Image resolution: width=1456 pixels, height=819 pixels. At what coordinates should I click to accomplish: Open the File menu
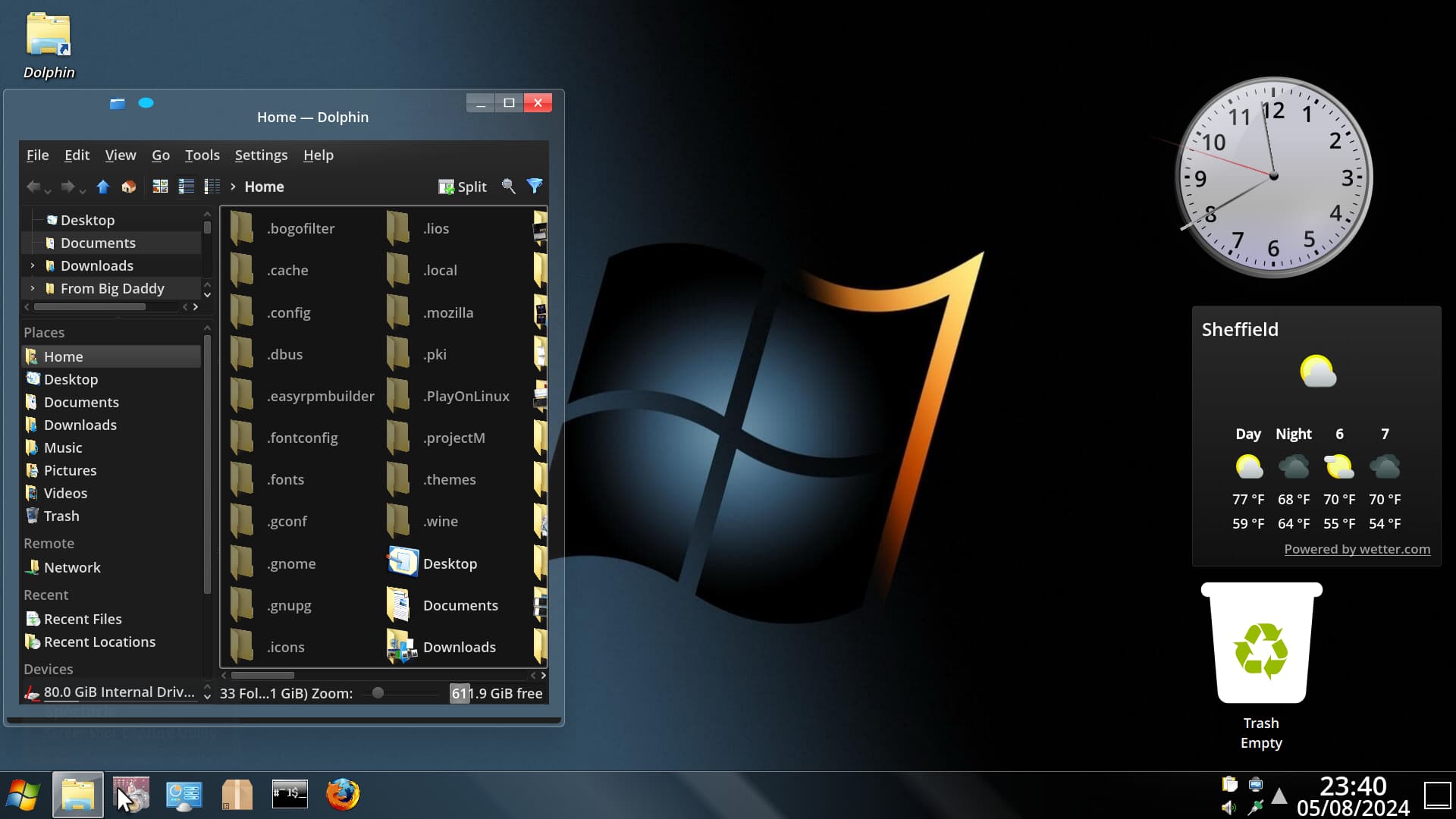coord(37,155)
